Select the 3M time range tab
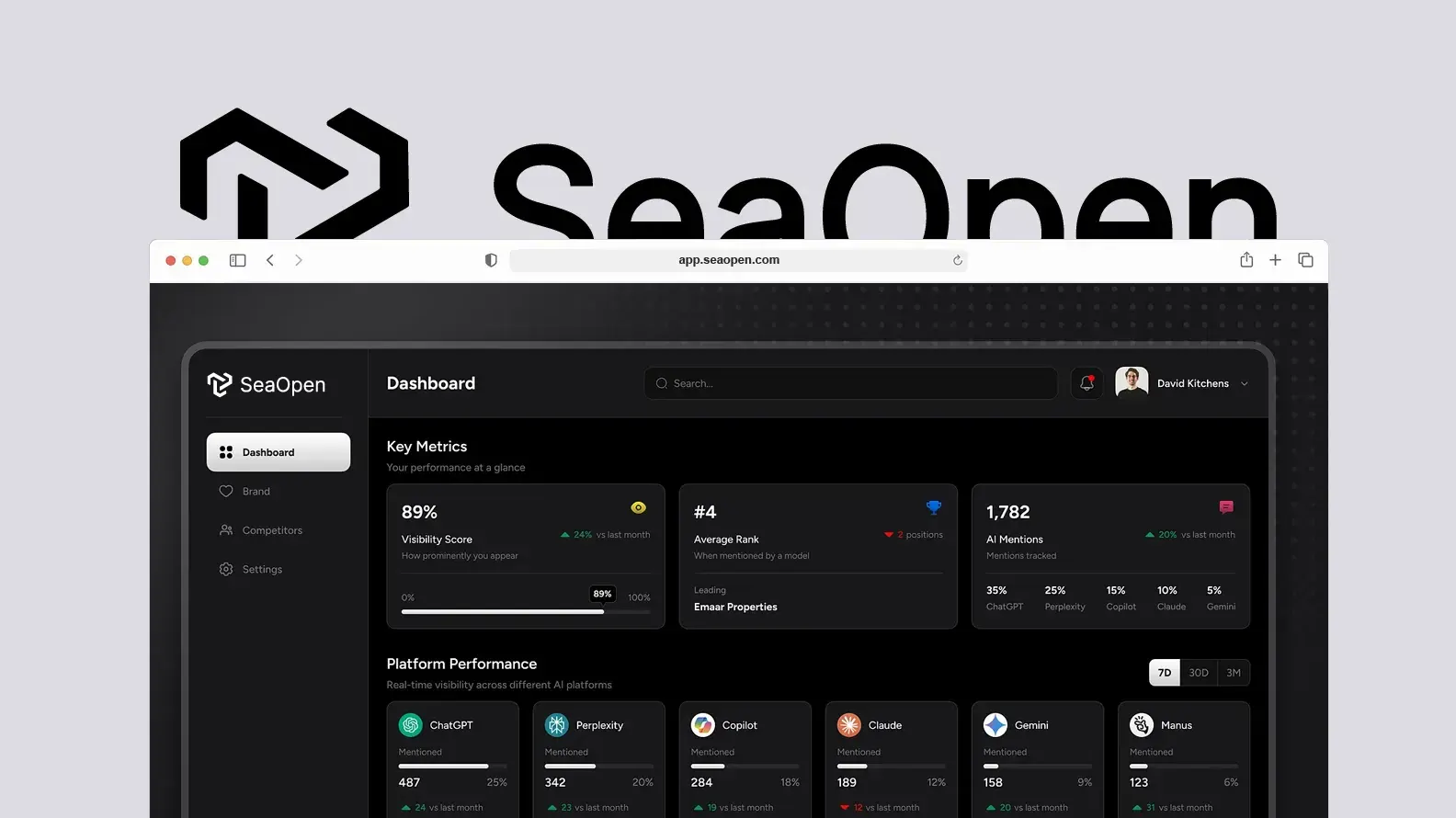The width and height of the screenshot is (1456, 818). 1234,673
